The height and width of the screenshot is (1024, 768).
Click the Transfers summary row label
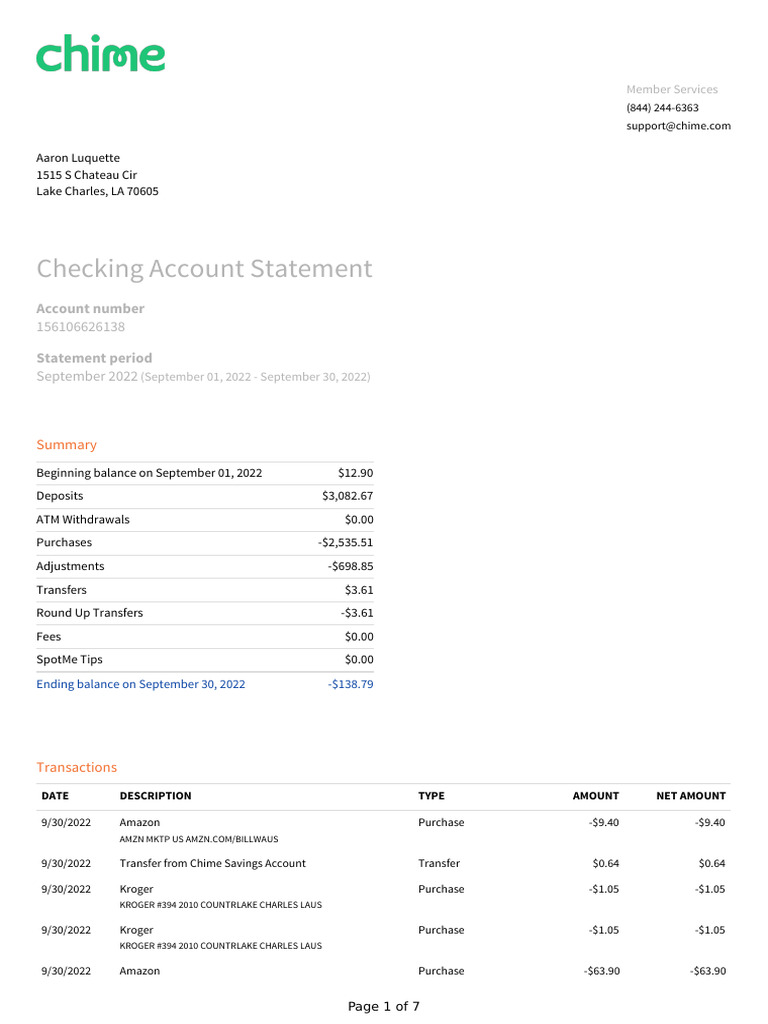tap(61, 590)
